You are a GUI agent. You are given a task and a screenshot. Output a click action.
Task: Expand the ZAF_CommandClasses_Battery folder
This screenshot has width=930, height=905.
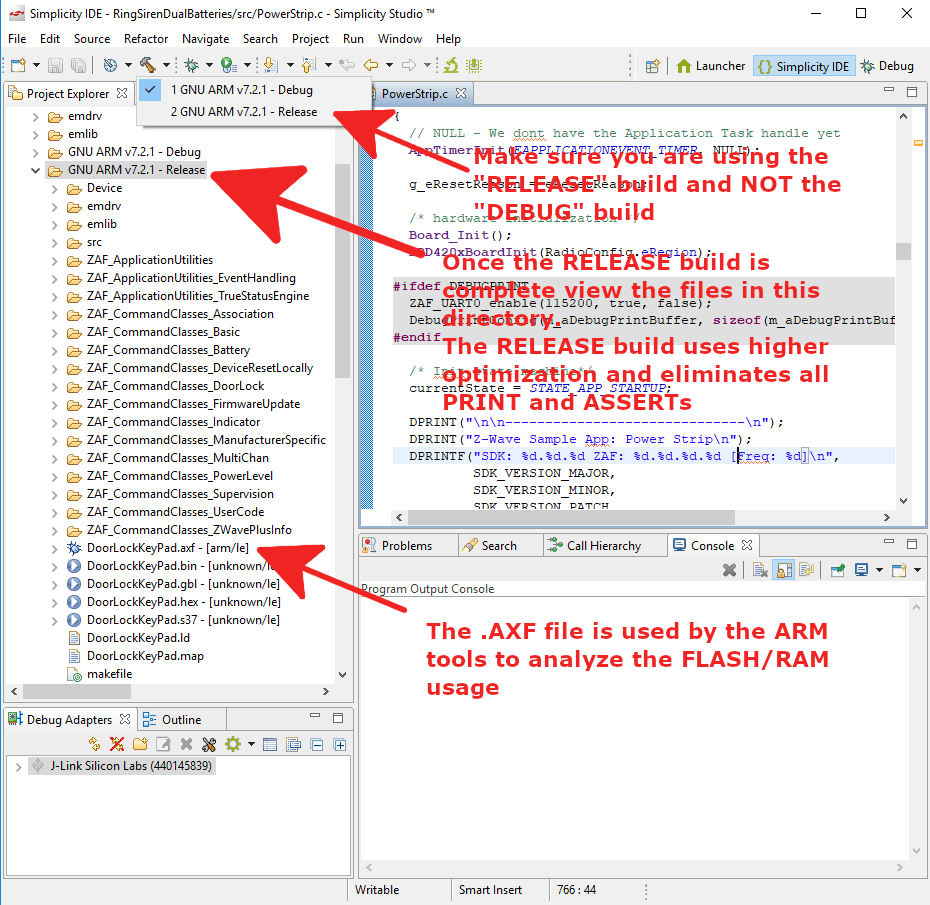click(55, 350)
